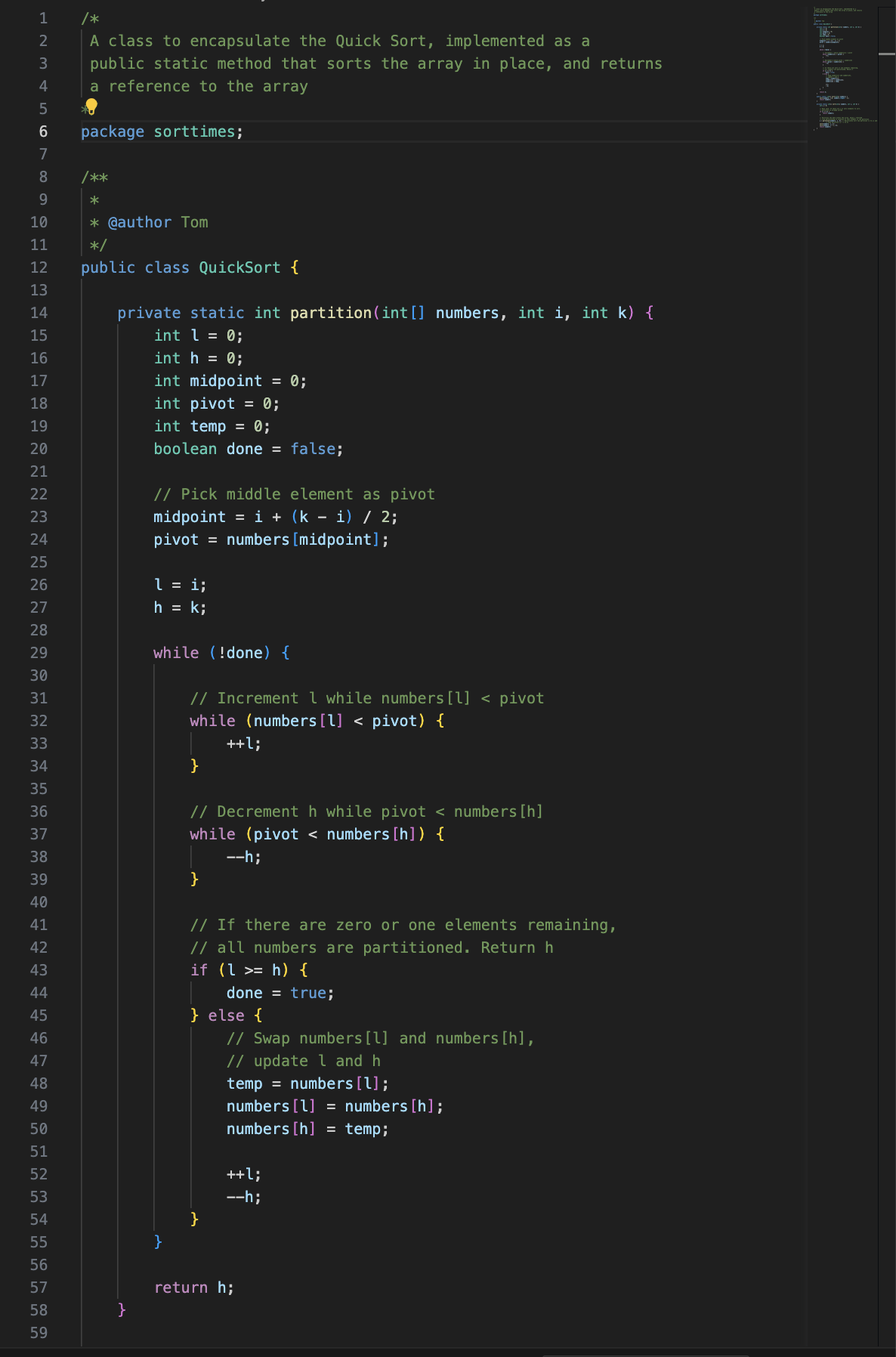Click the closing yellow brace on line 34

point(194,766)
